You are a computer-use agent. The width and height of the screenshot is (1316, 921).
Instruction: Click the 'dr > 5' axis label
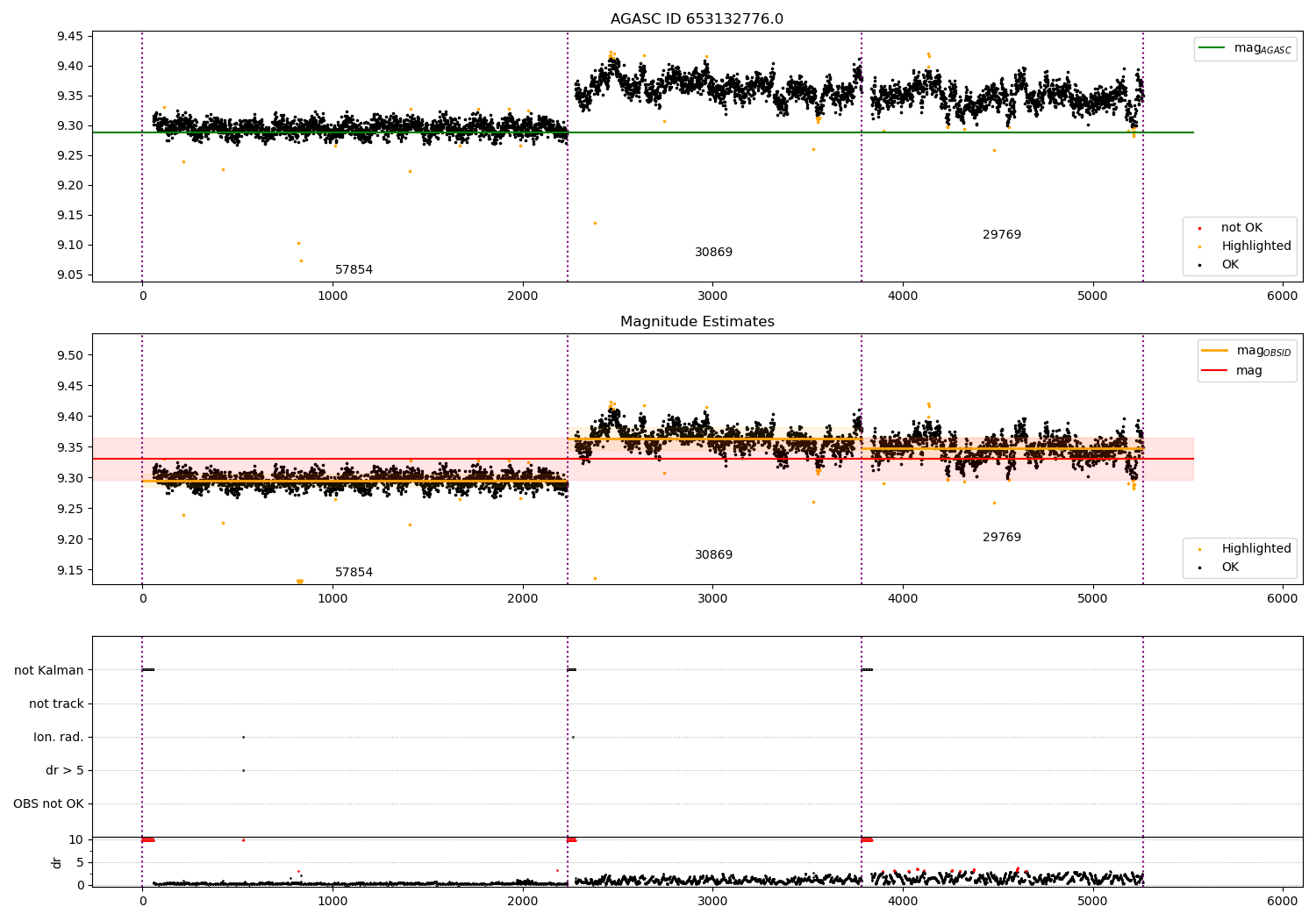pyautogui.click(x=65, y=770)
